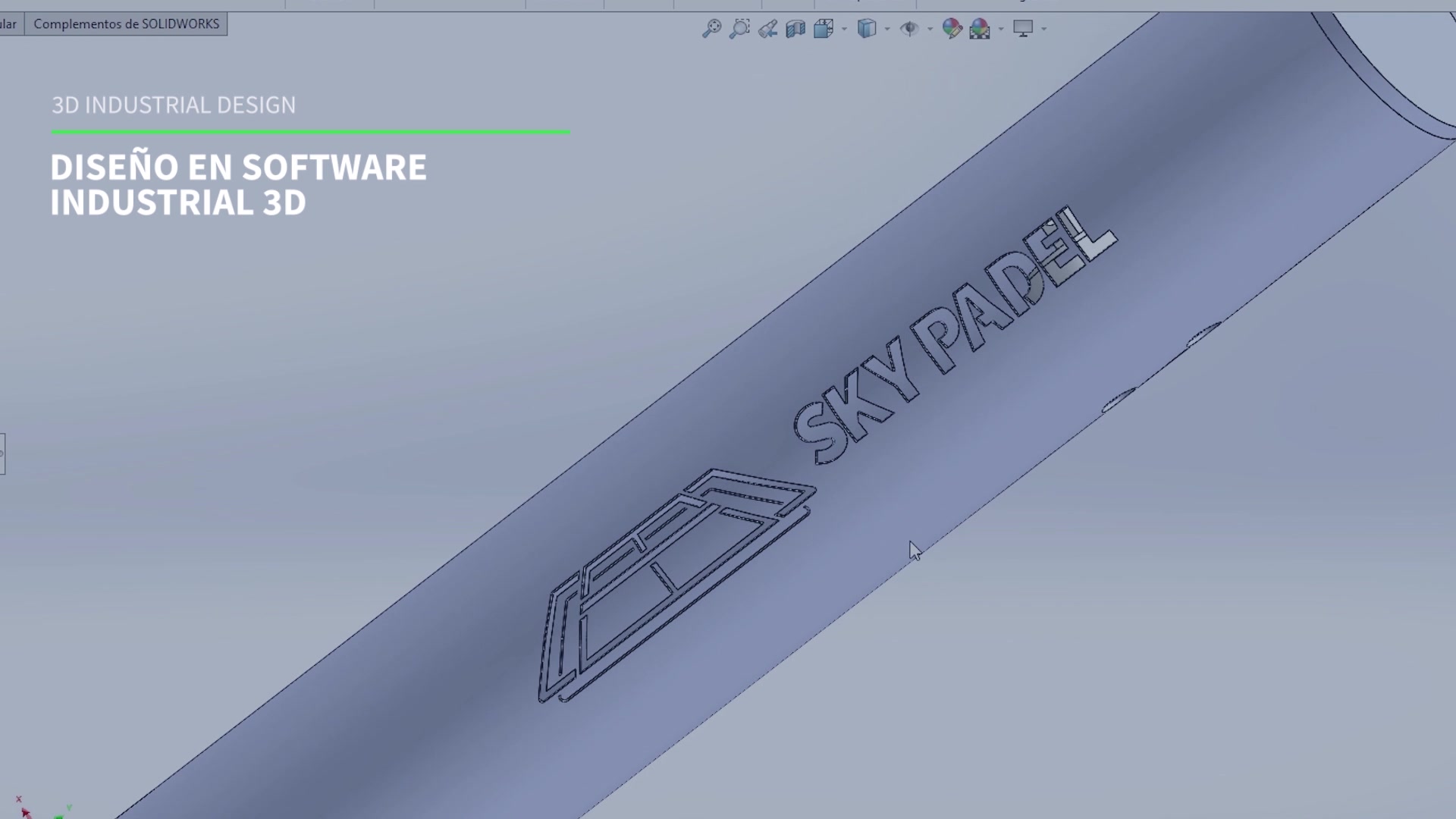Select the engraved court logo on the cylinder
This screenshot has height=819, width=1456.
point(676,585)
